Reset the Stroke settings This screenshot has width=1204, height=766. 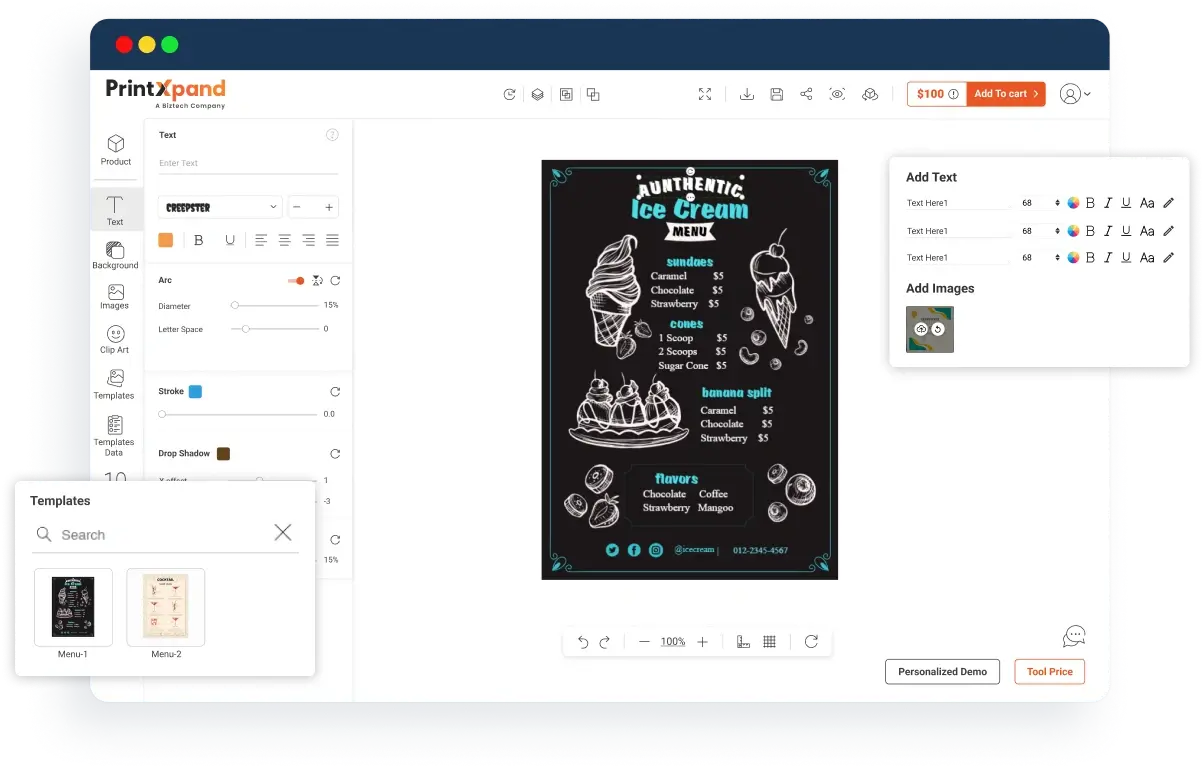[x=335, y=392]
